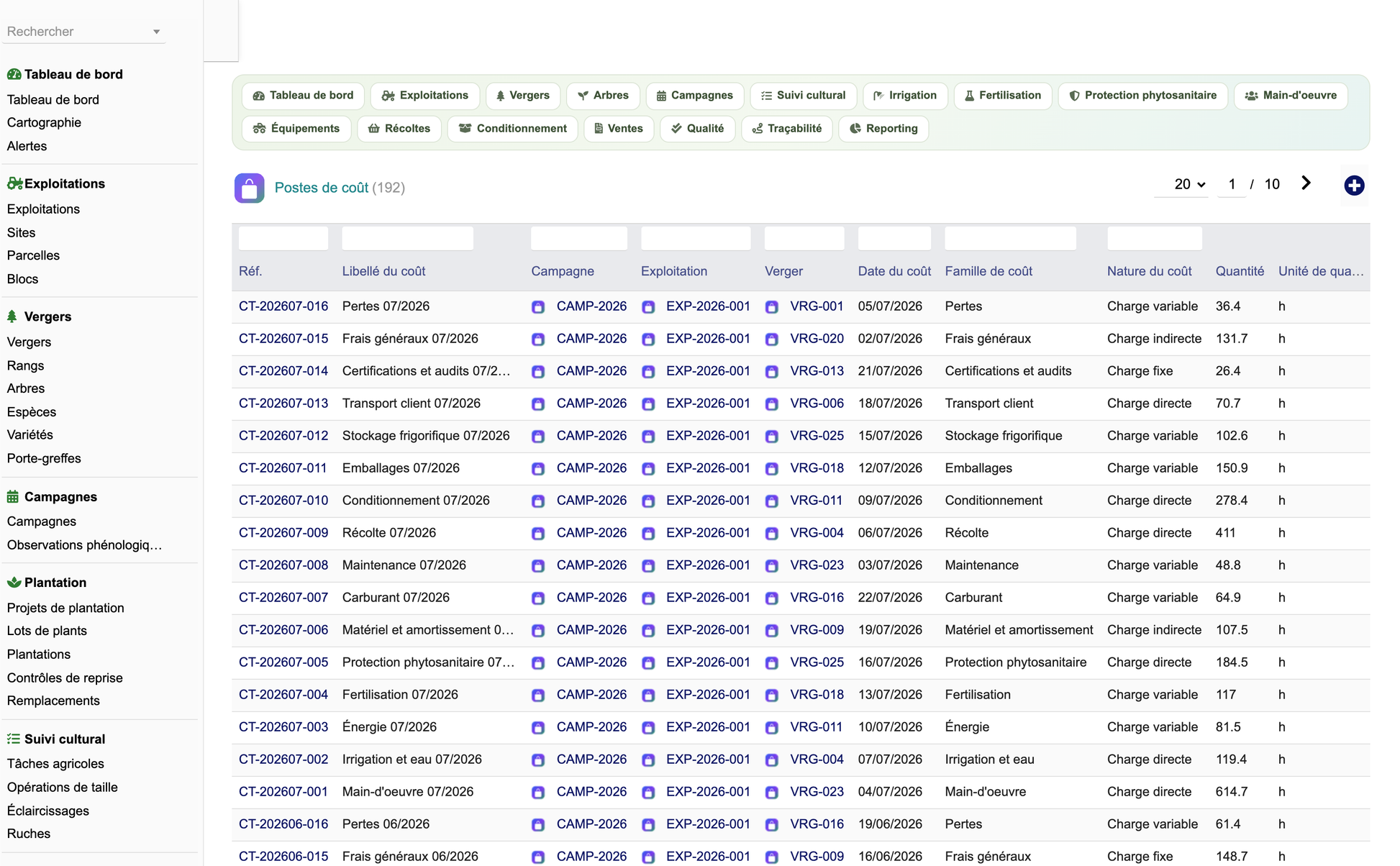Click orchard icon in row CT-202607-014

pyautogui.click(x=772, y=372)
